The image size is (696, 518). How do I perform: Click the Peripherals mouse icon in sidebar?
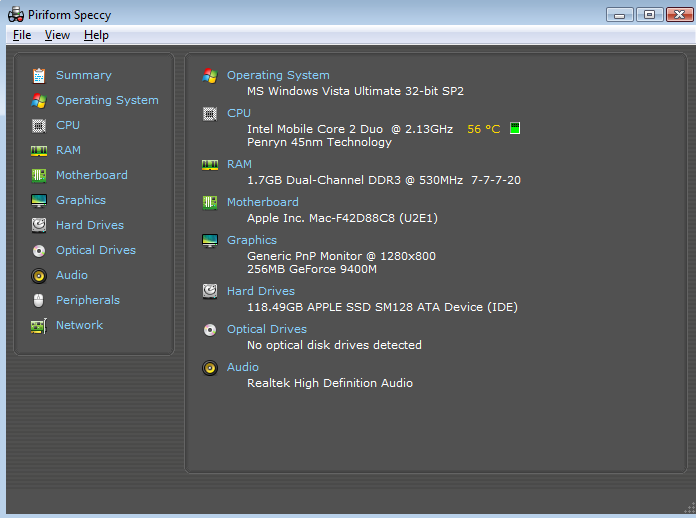(x=39, y=301)
